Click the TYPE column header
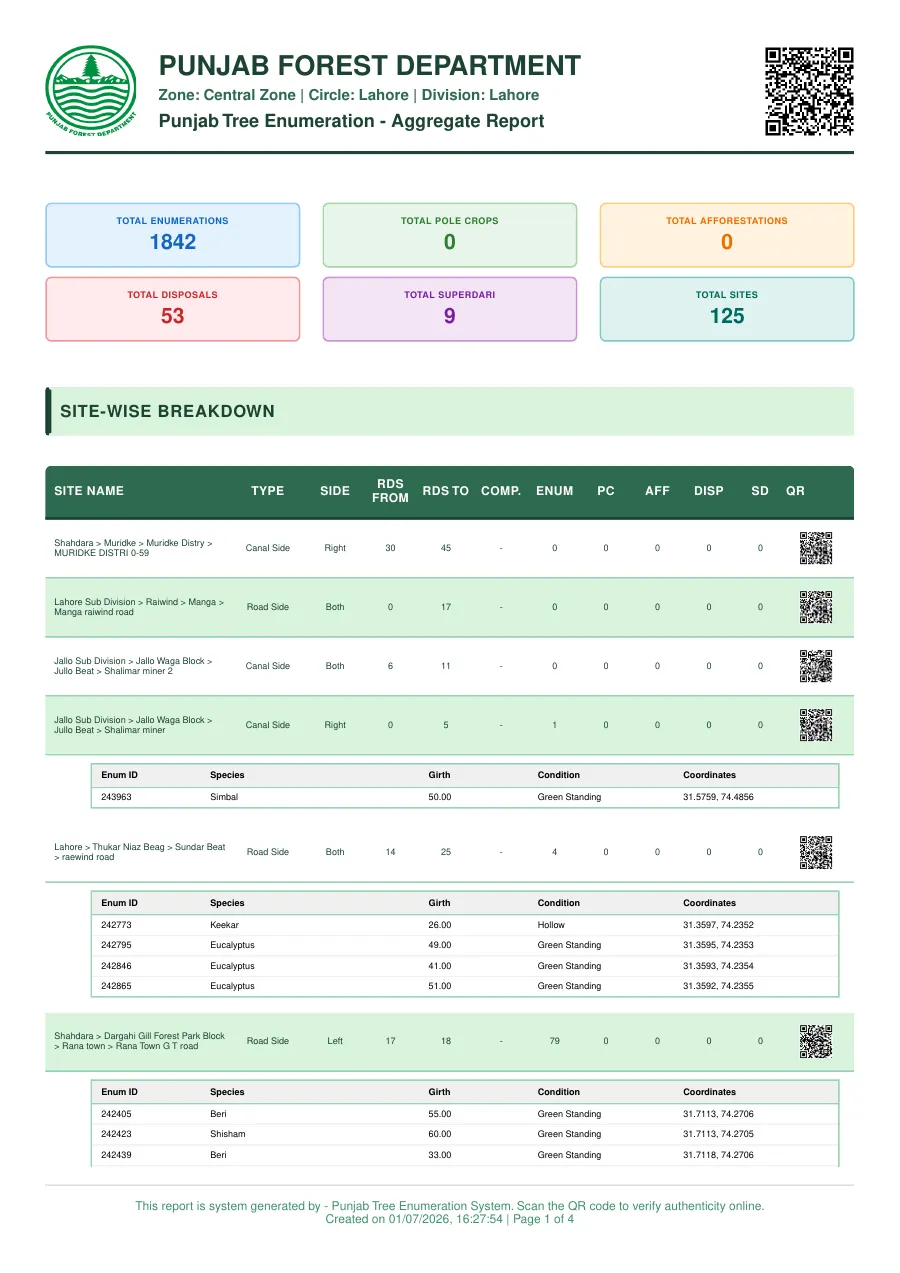This screenshot has height=1273, width=900. tap(268, 491)
